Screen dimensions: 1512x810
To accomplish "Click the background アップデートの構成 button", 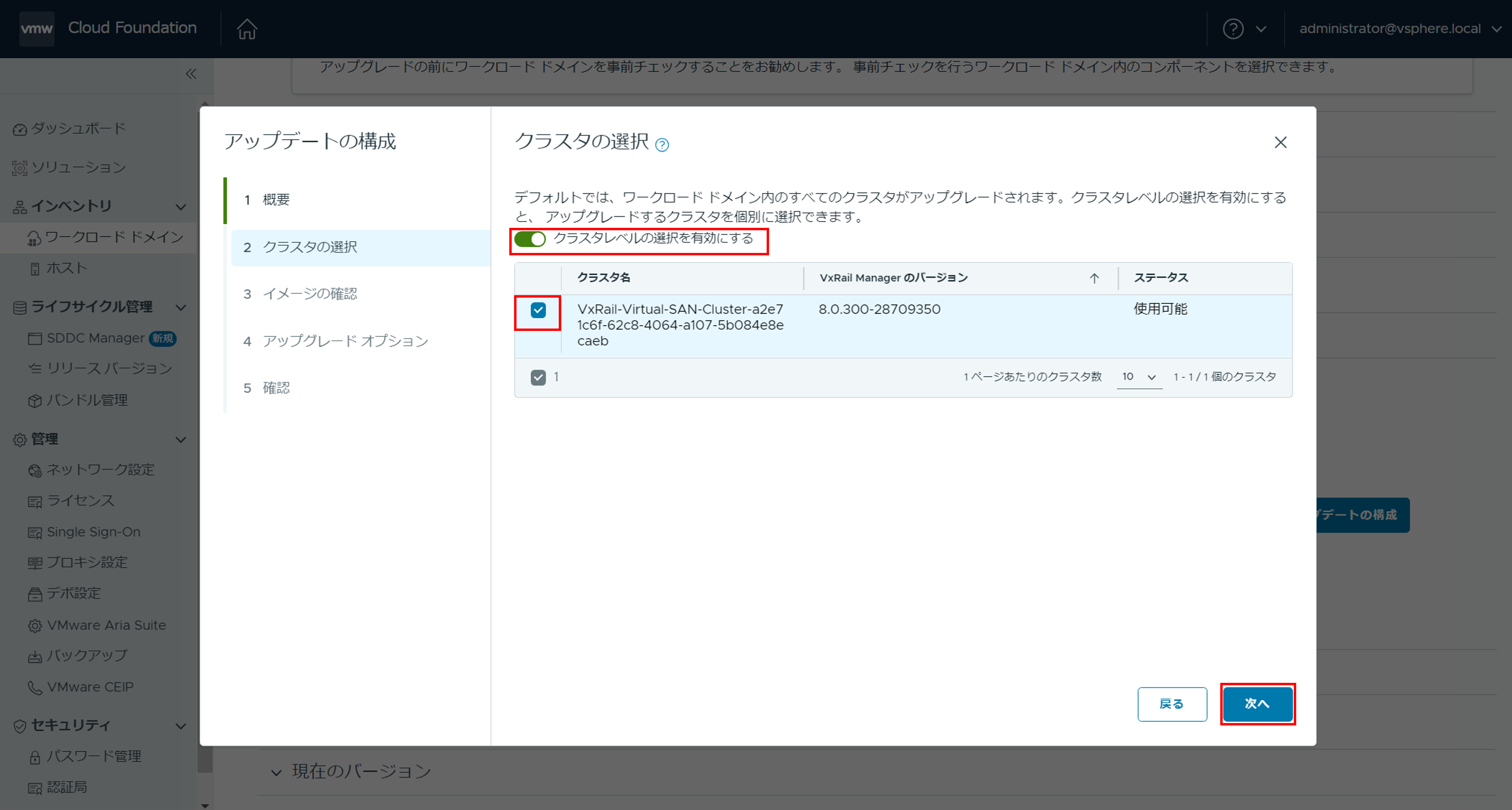I will (x=1362, y=515).
